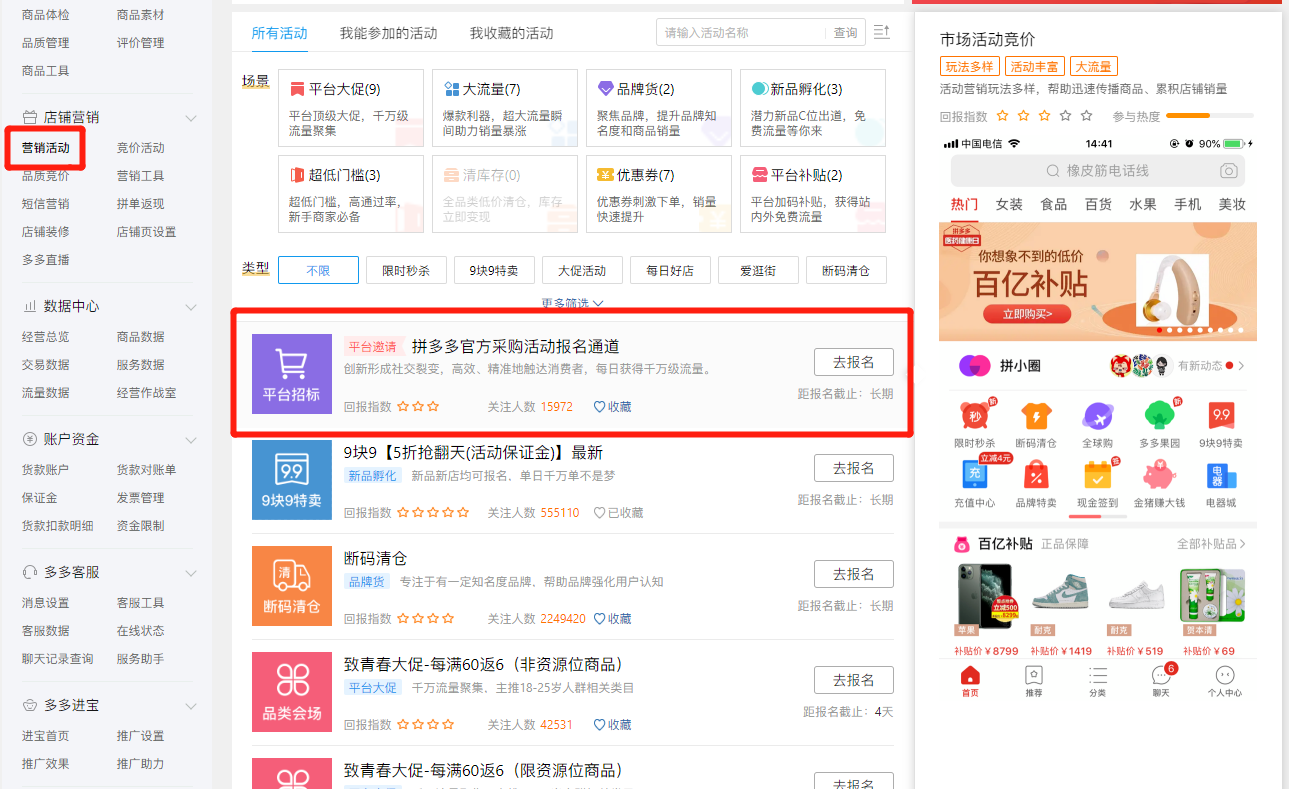
Task: Click the banner carousel dots
Action: [1200, 330]
